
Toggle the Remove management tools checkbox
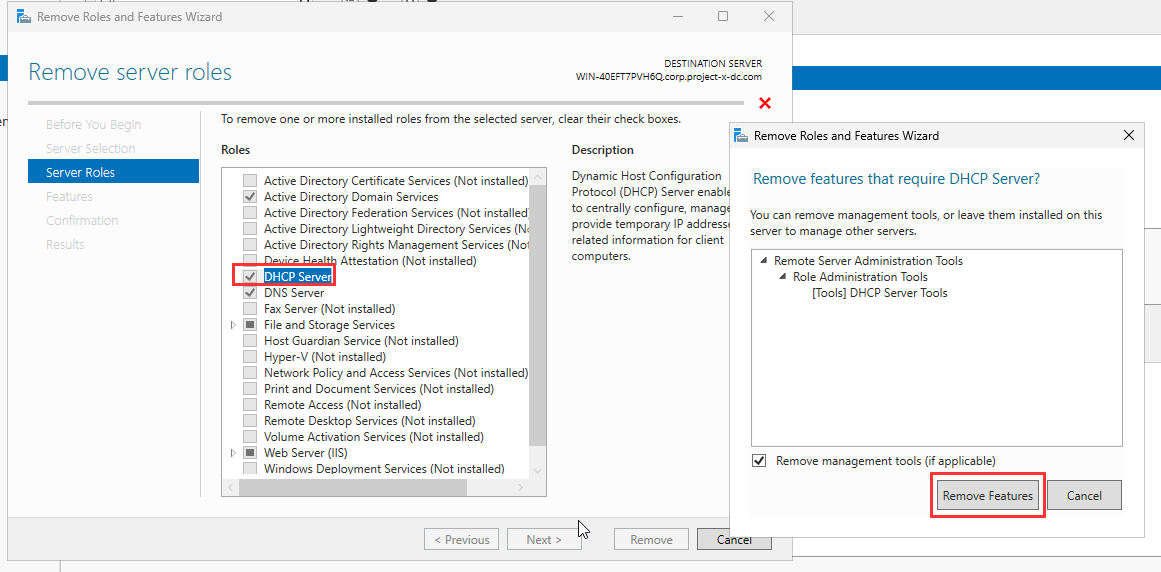point(759,461)
